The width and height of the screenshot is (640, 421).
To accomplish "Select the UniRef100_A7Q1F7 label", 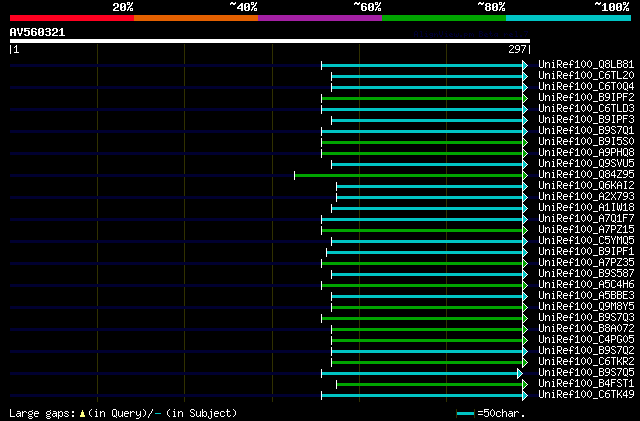I will (x=586, y=219).
